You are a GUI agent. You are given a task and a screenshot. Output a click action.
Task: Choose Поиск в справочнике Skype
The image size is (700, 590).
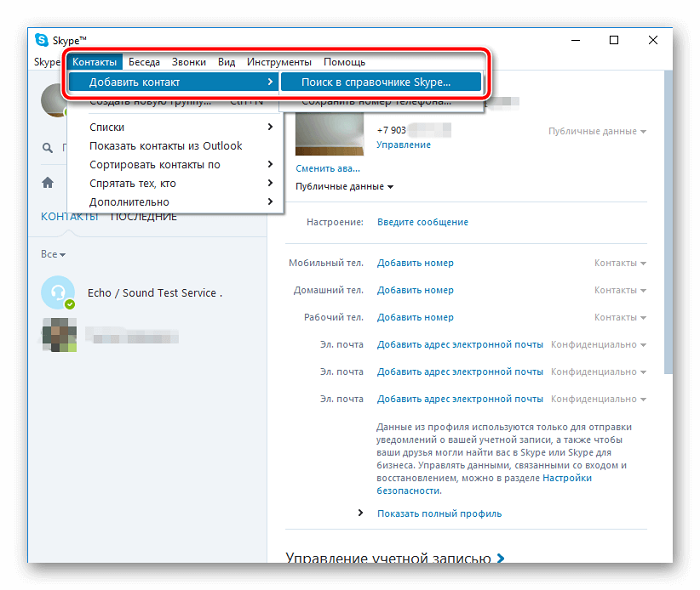pyautogui.click(x=381, y=82)
